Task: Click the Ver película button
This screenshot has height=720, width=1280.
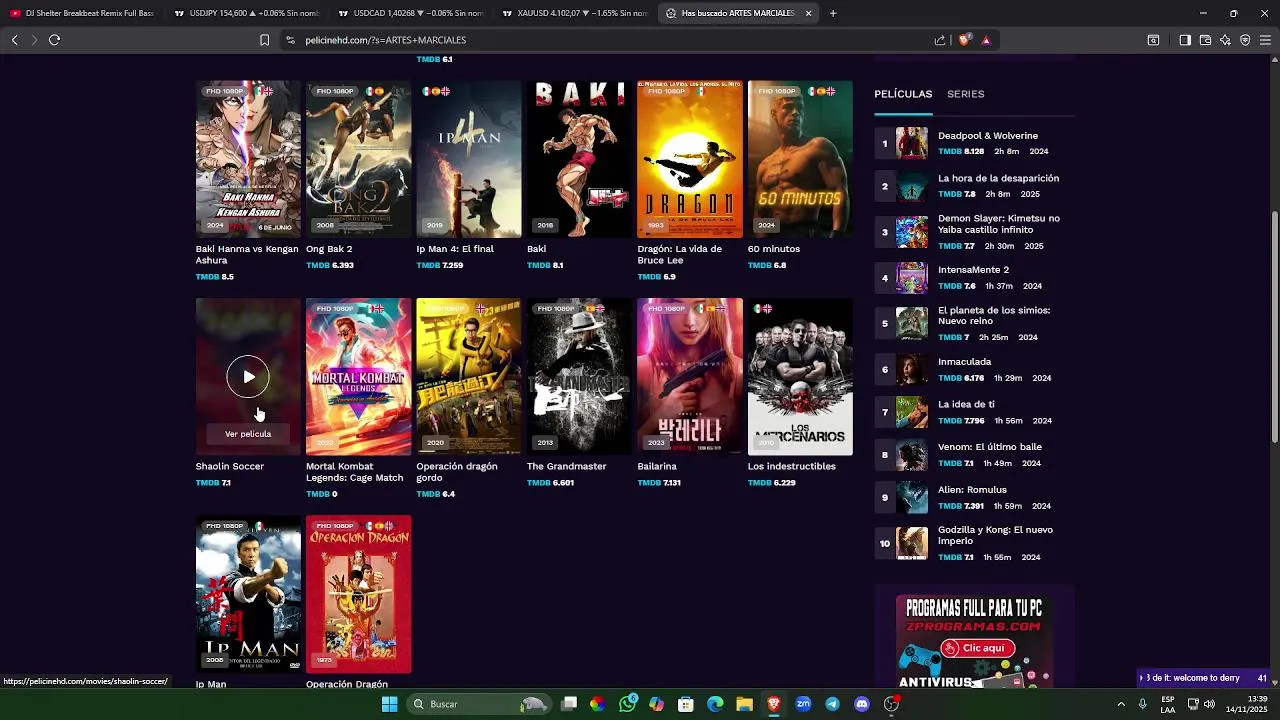Action: pos(248,434)
